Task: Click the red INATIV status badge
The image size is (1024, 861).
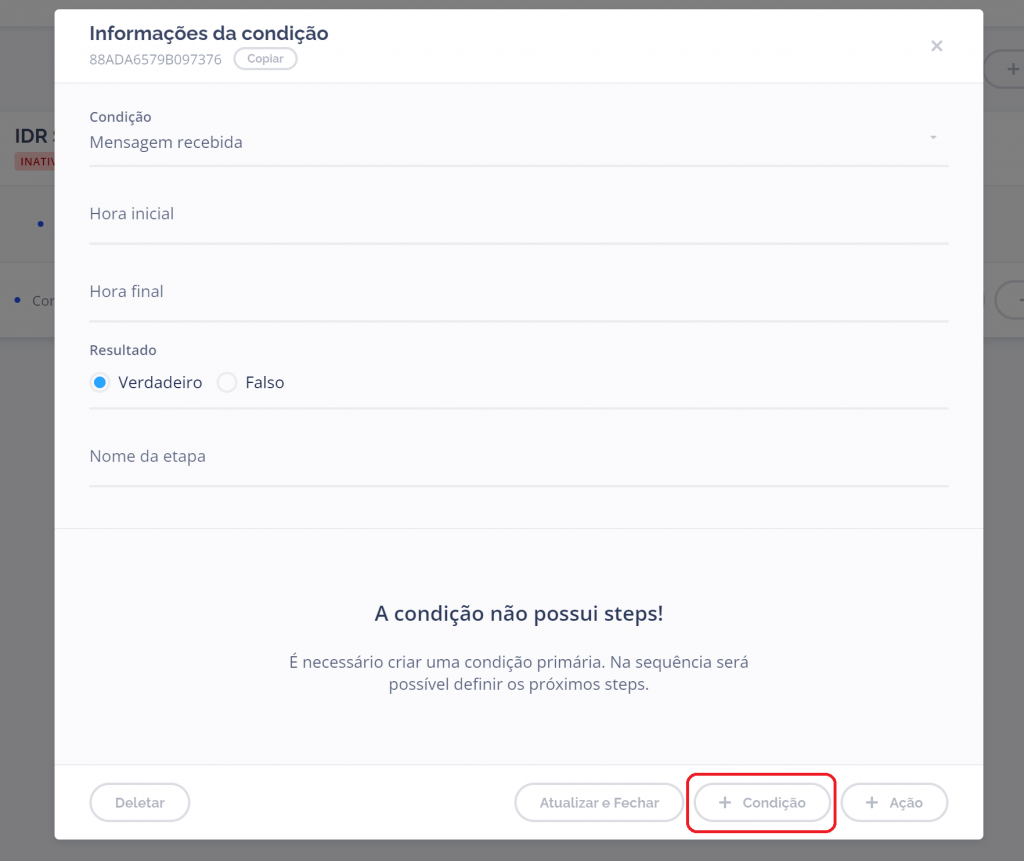Action: 35,161
